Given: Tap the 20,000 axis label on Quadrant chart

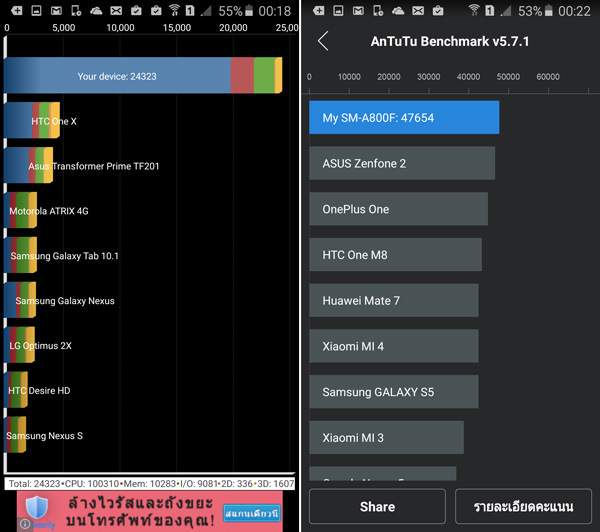Looking at the screenshot, I should tap(233, 28).
